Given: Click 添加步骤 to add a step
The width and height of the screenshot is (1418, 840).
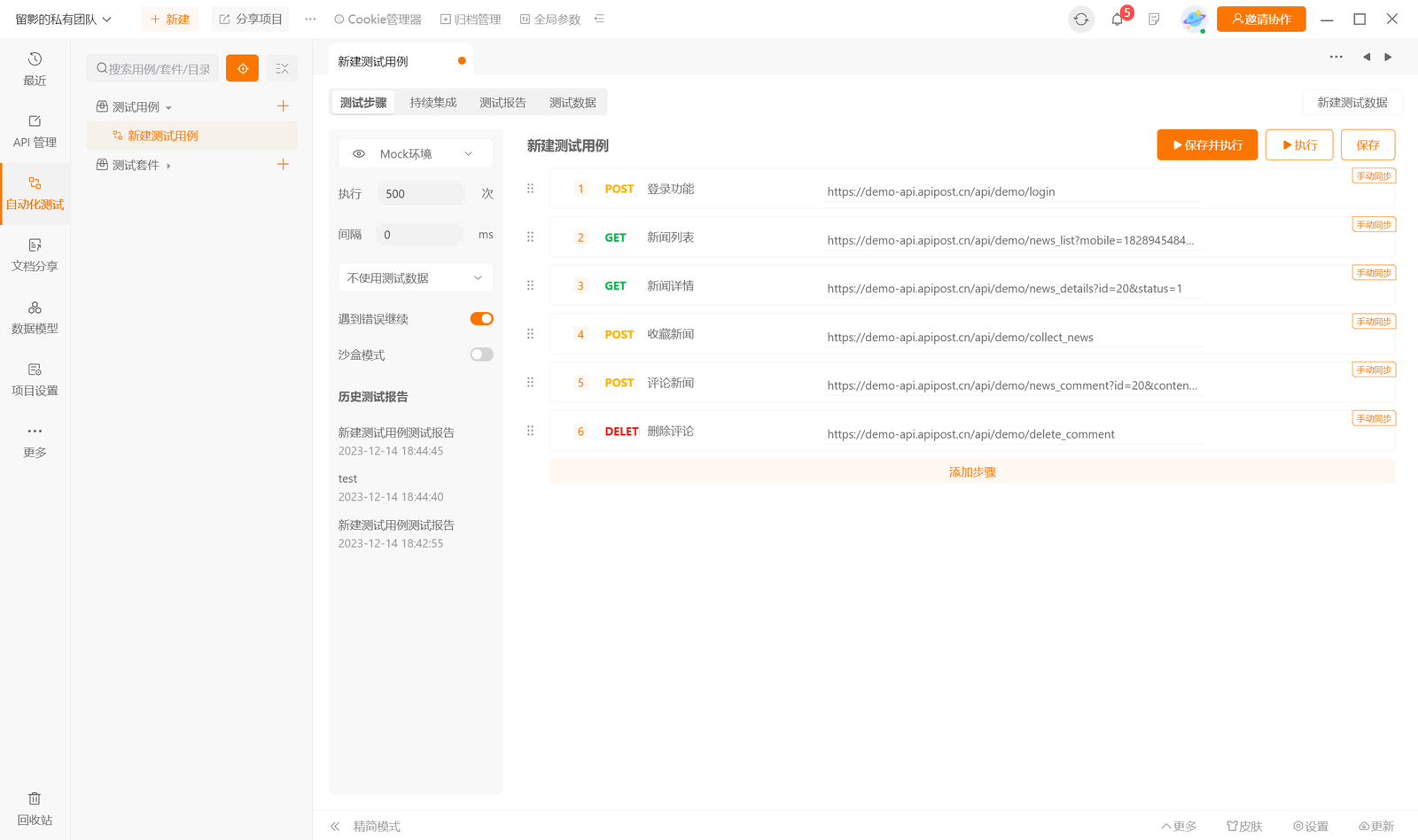Looking at the screenshot, I should coord(970,471).
